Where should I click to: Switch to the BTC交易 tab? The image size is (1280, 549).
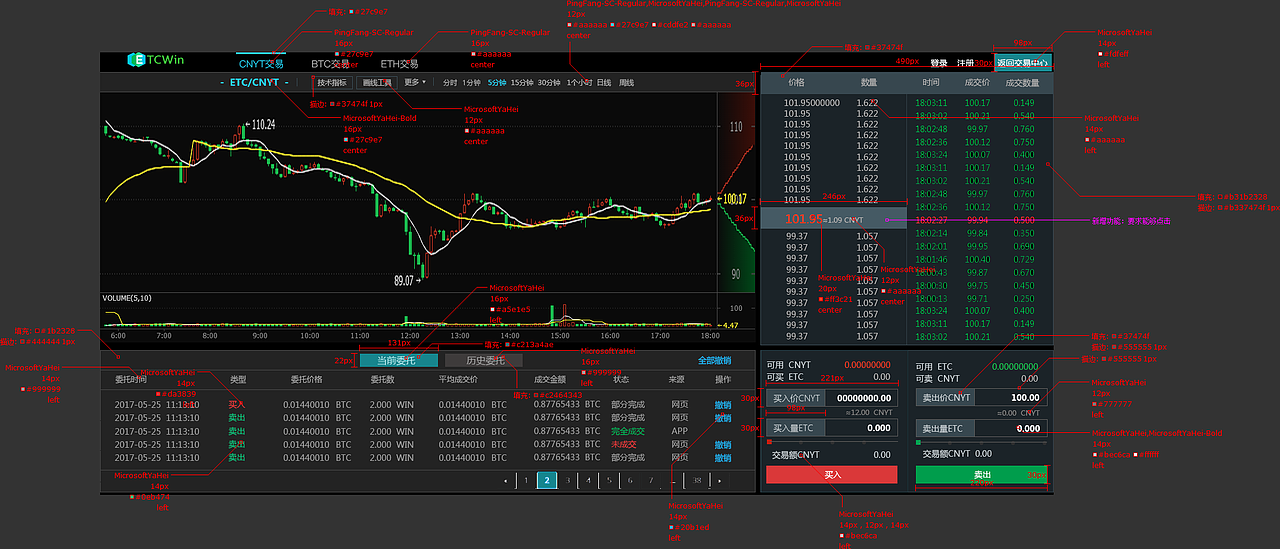click(330, 63)
